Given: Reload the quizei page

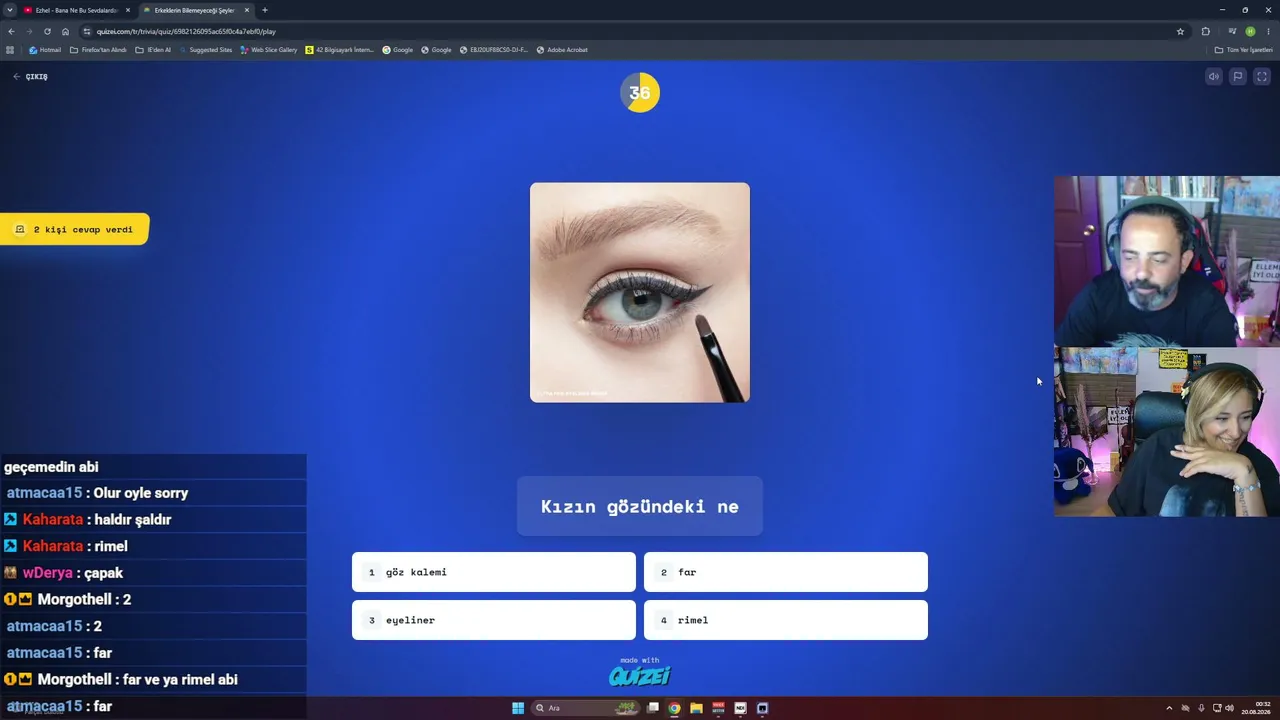Looking at the screenshot, I should (x=47, y=31).
